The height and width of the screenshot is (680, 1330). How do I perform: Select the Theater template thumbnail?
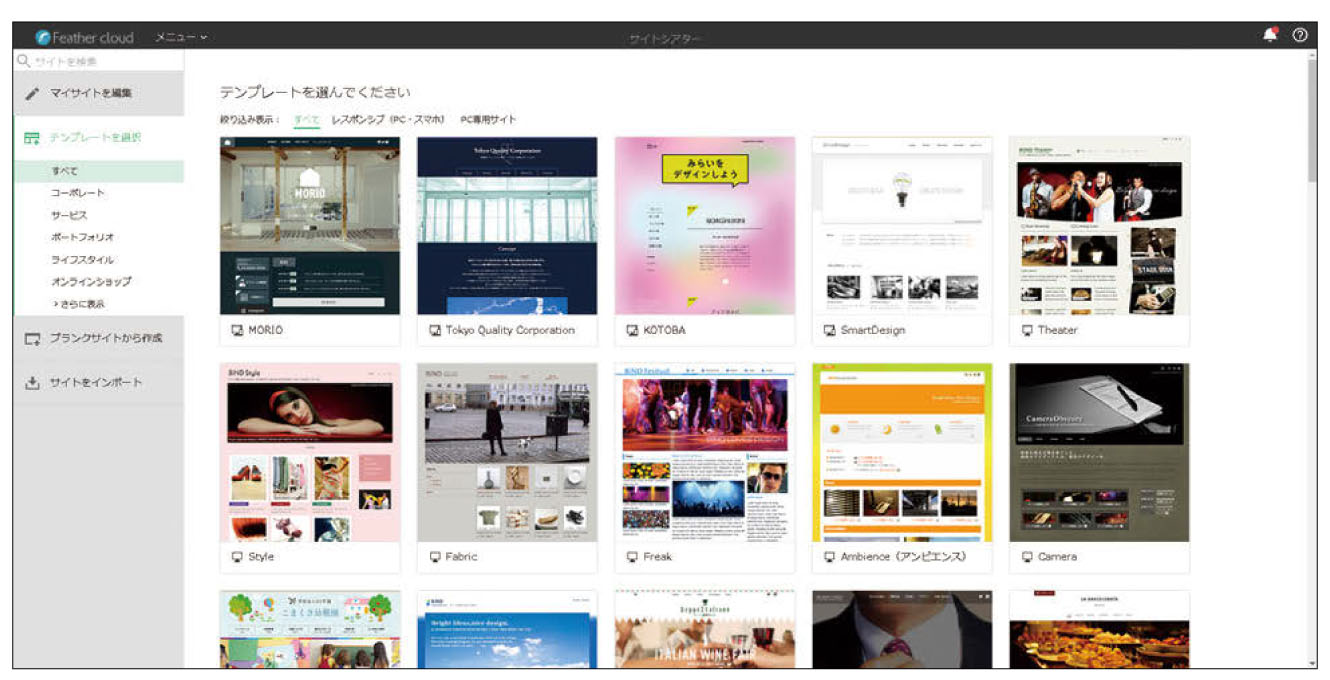point(1099,226)
